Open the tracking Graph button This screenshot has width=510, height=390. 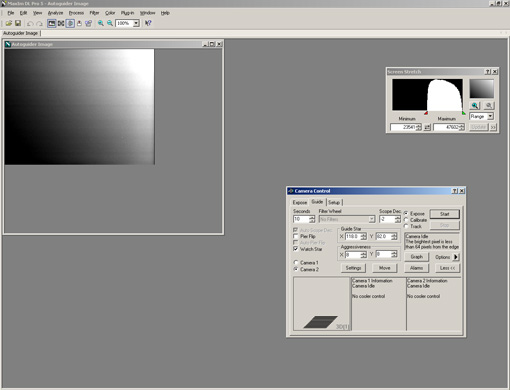[417, 257]
